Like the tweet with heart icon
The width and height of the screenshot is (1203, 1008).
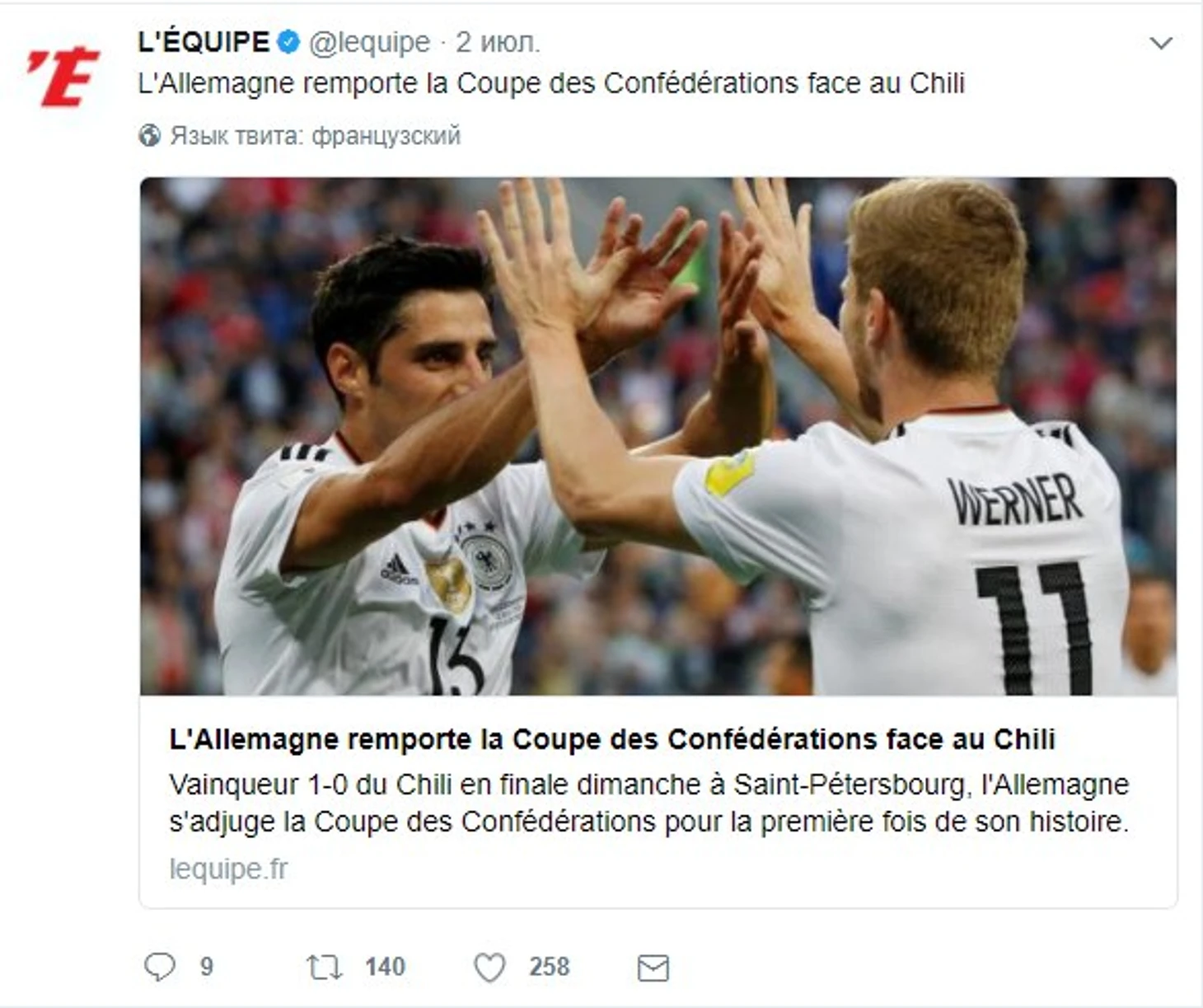point(489,967)
